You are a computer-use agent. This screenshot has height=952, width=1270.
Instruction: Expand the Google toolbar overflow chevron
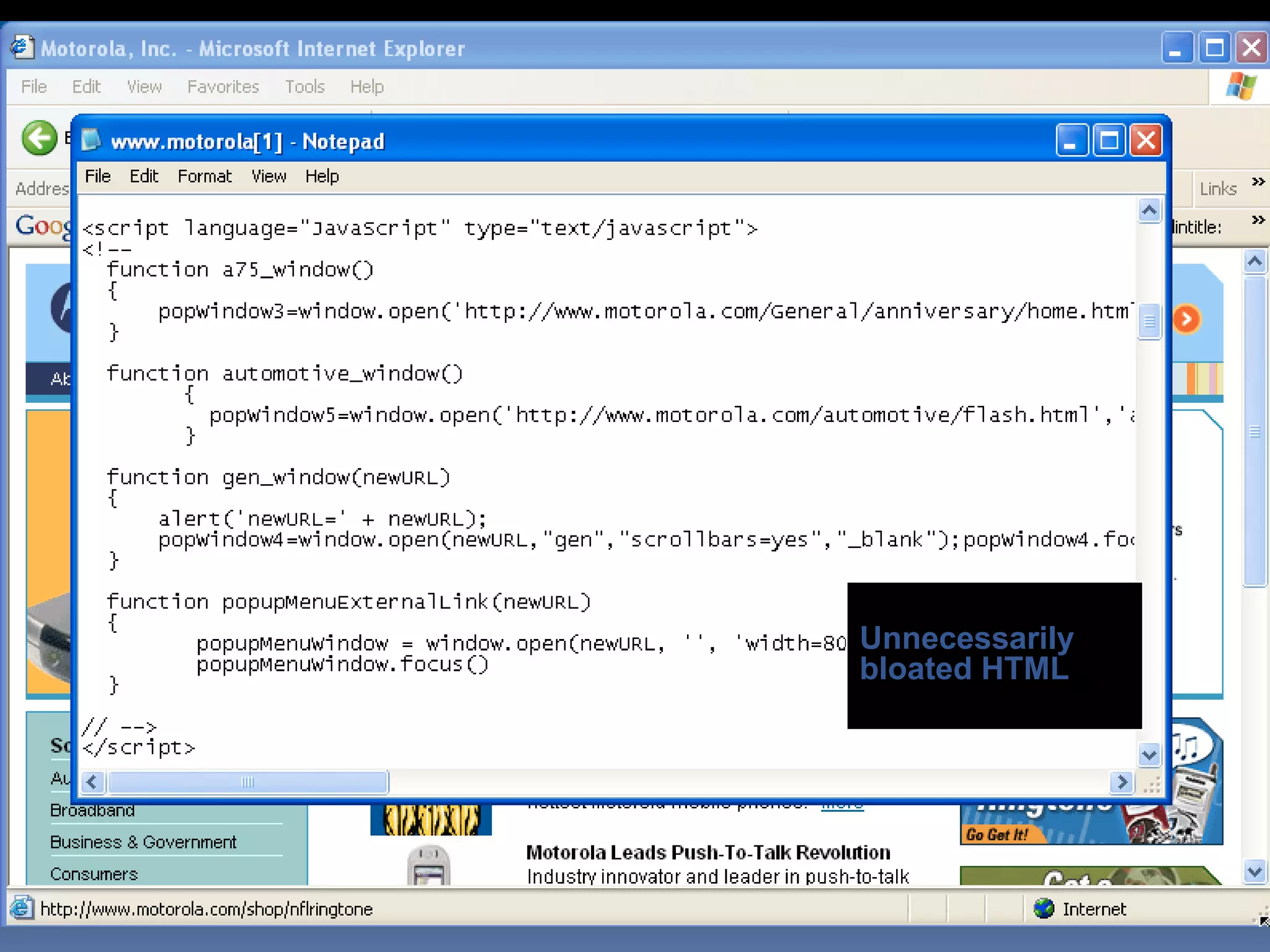pos(1258,220)
